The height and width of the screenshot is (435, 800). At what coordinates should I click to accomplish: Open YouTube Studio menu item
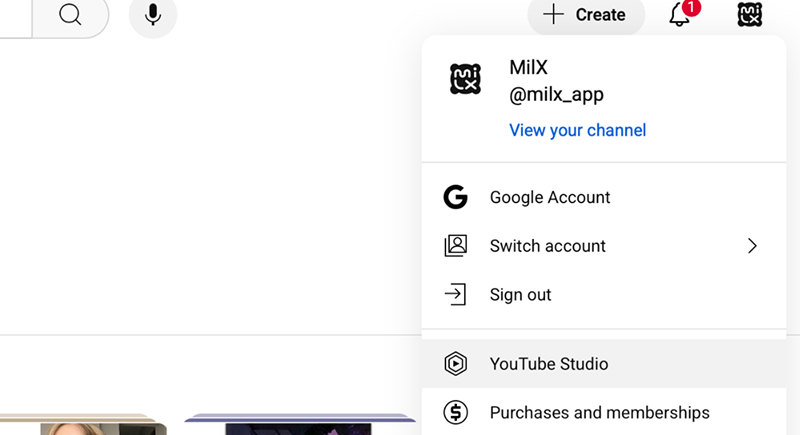(x=604, y=364)
